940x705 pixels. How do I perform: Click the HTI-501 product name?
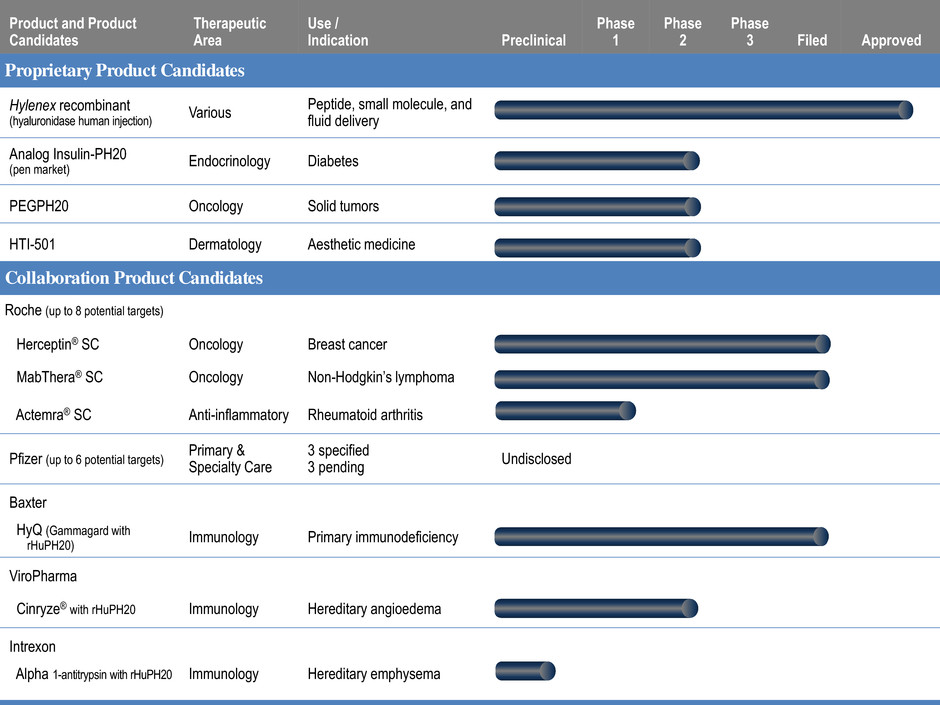(x=35, y=244)
